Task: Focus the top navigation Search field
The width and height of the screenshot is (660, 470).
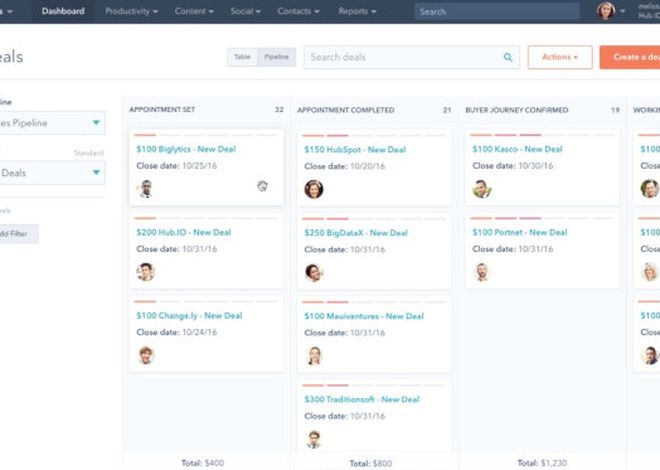Action: (497, 11)
